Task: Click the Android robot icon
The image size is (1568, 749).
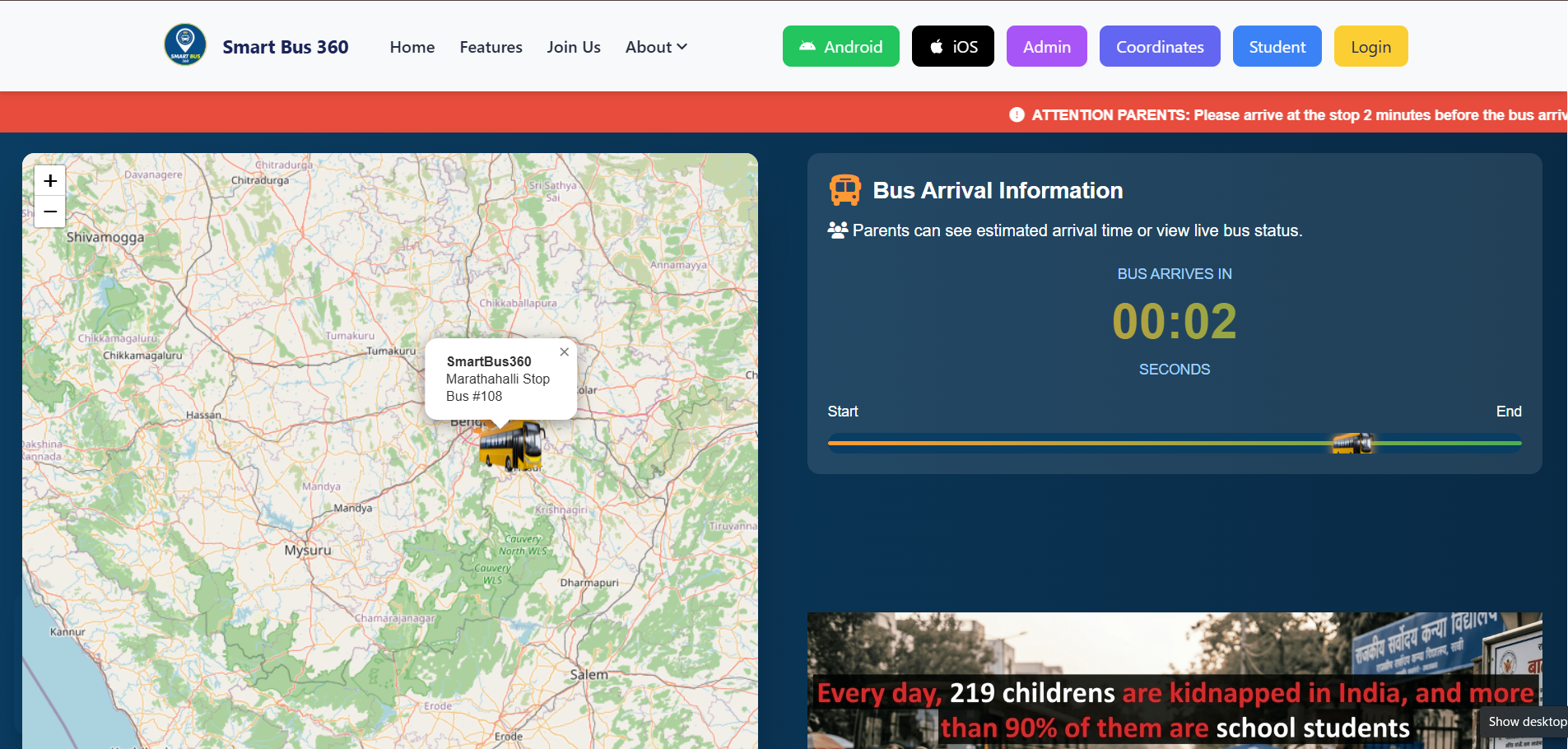Action: coord(807,47)
